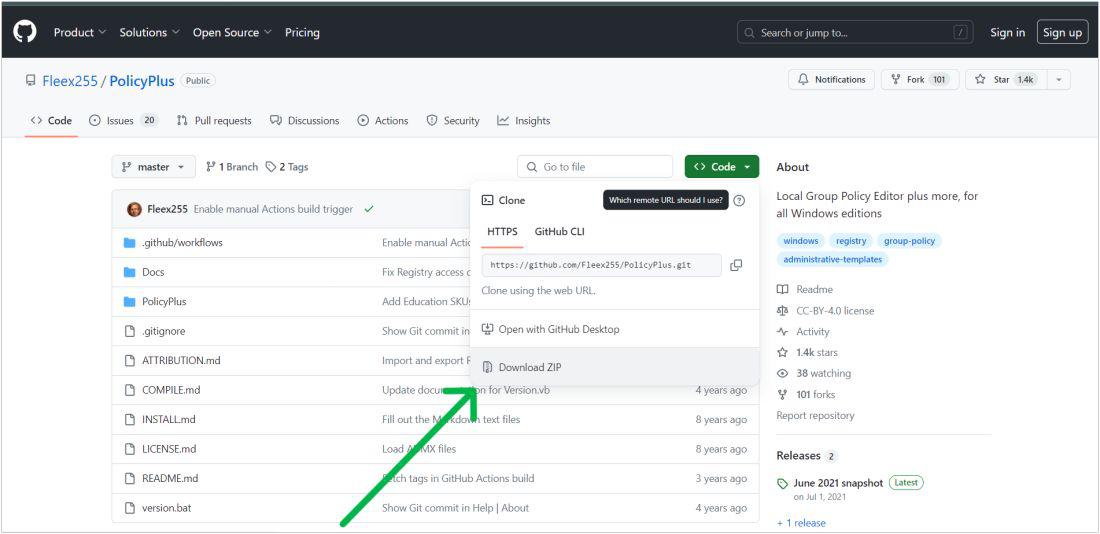The image size is (1100, 534).
Task: Open LICENSE.md file
Action: (x=169, y=449)
